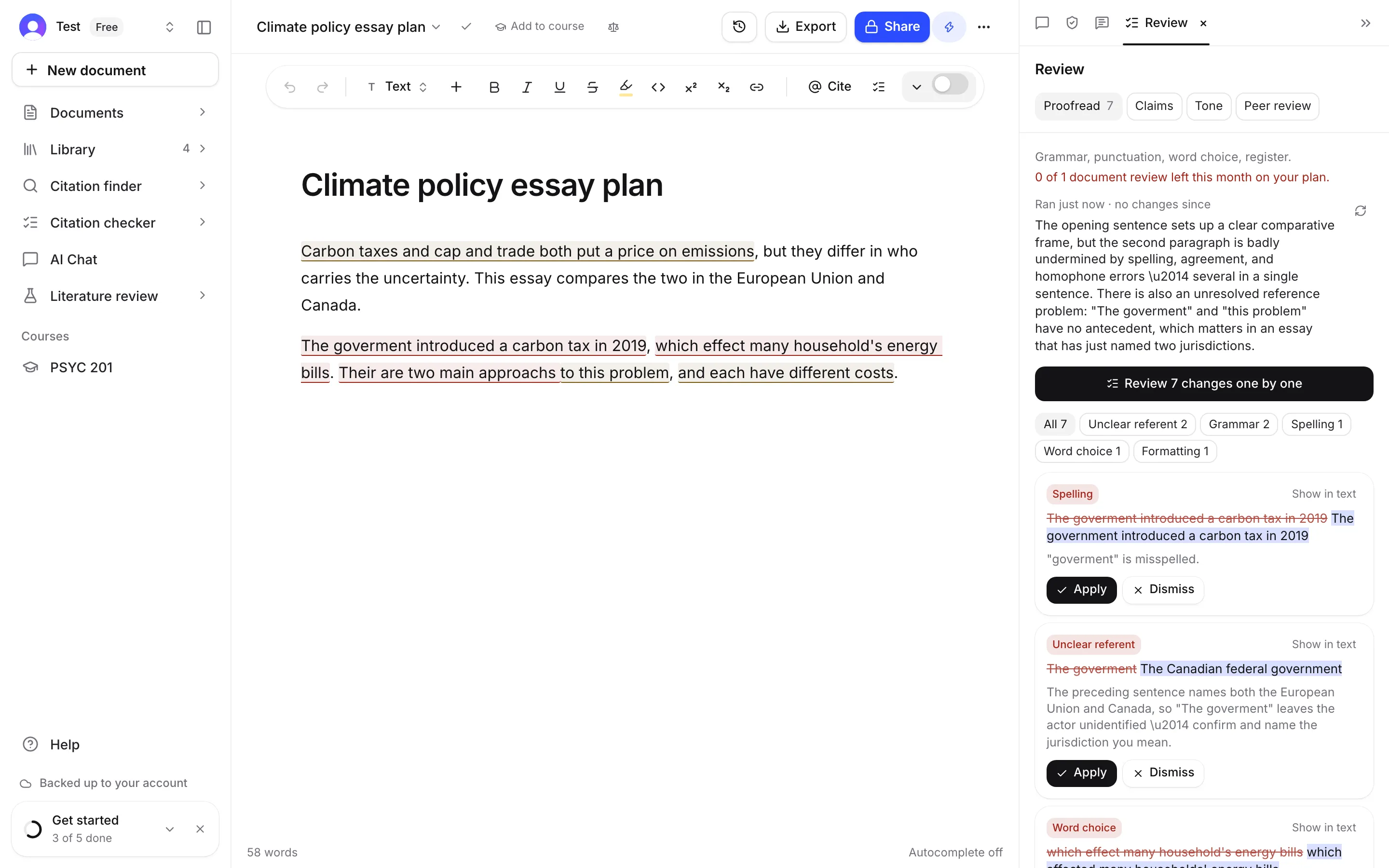
Task: Open the Text style dropdown
Action: (398, 87)
